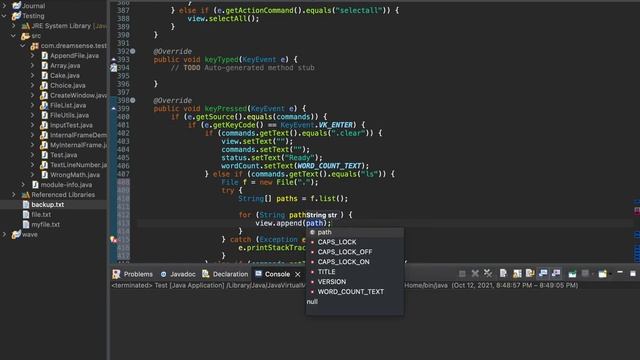Click the Testing project icon
Screen dimensions: 640x360
click(x=16, y=16)
